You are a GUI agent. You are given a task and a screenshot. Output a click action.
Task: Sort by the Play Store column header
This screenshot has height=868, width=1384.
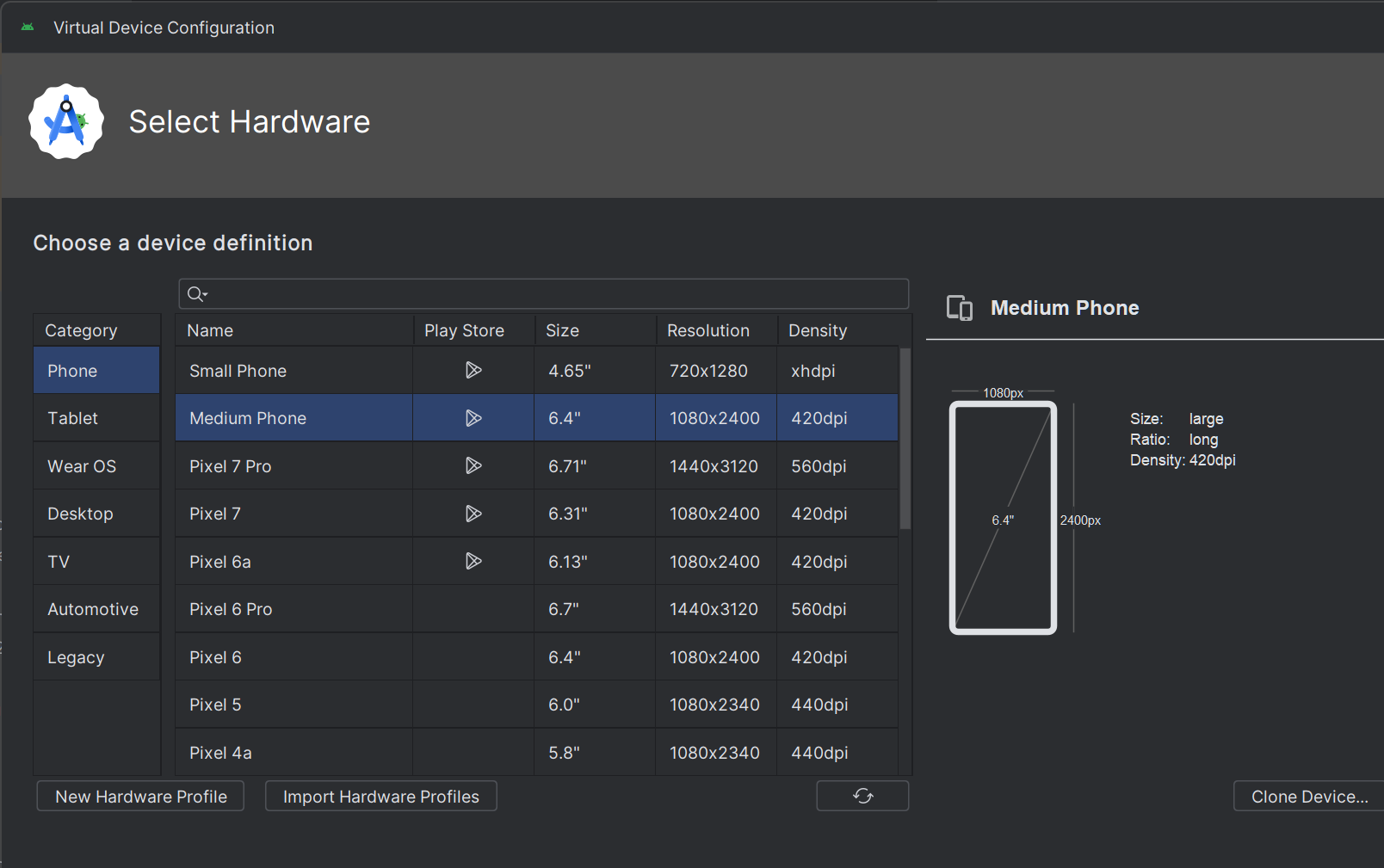[474, 330]
